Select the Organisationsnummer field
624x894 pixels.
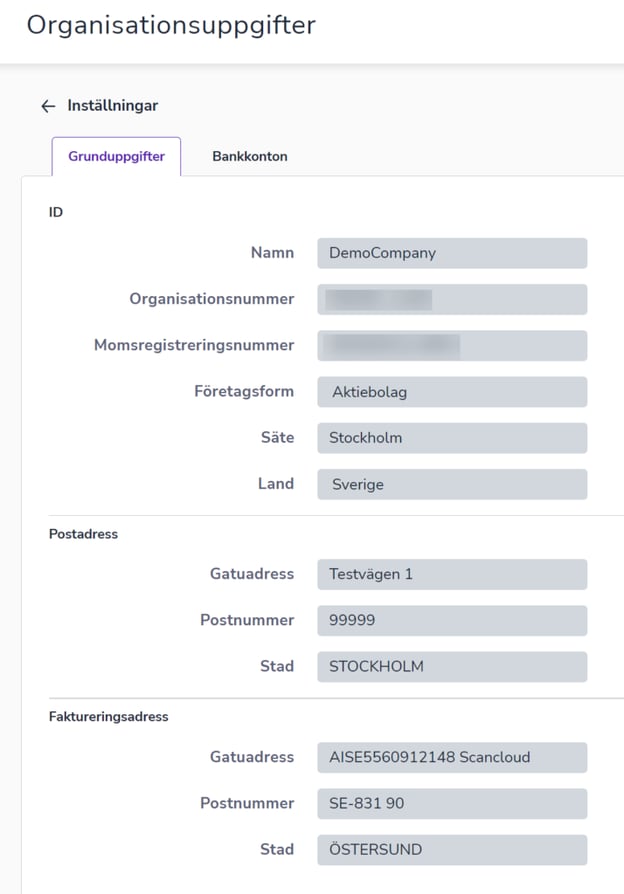(451, 299)
